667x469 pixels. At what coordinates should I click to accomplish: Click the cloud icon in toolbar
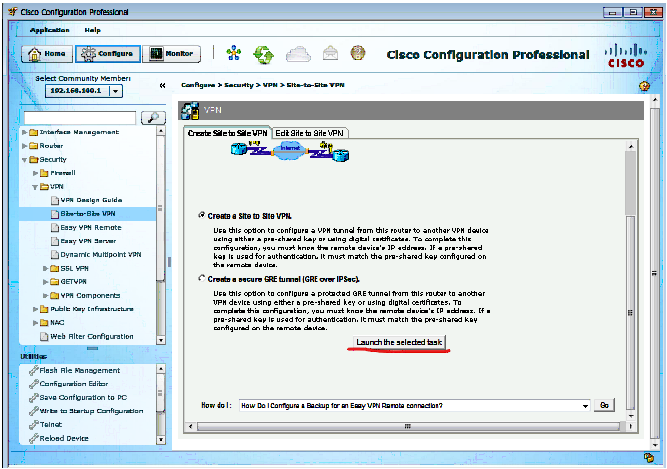pyautogui.click(x=298, y=54)
